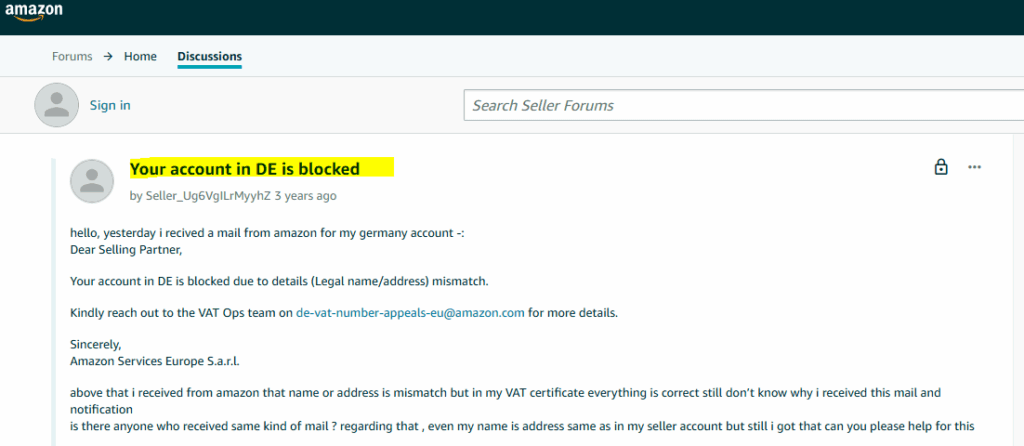This screenshot has height=446, width=1024.
Task: Click the '3 years ago' timestamp
Action: point(306,196)
